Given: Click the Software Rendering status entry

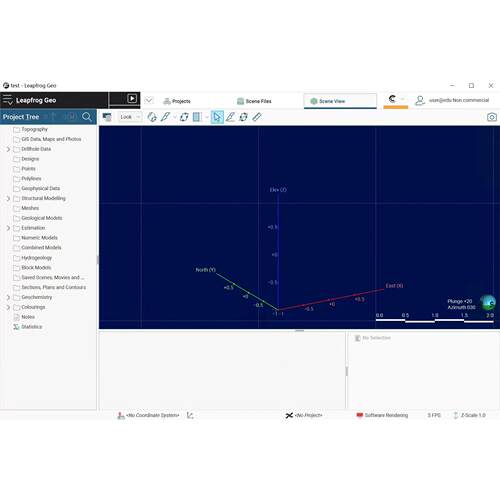Looking at the screenshot, I should (382, 415).
